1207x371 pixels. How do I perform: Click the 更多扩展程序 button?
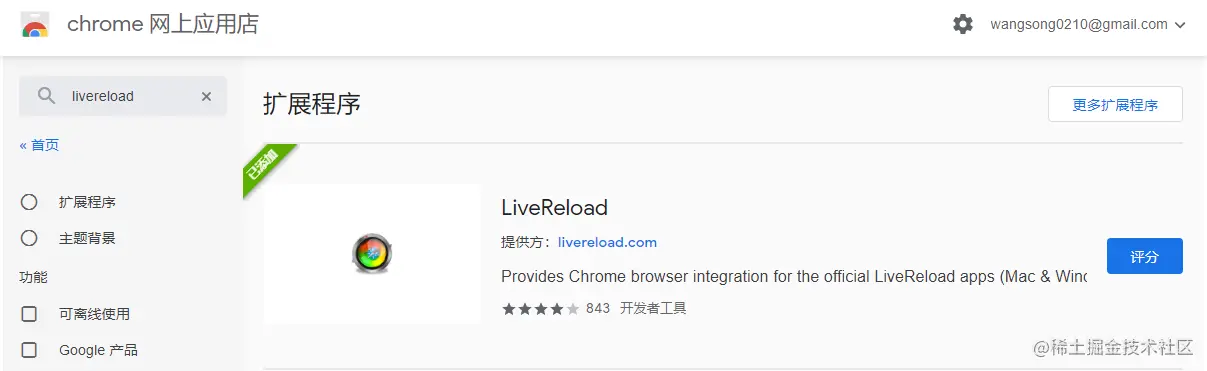click(x=1115, y=104)
